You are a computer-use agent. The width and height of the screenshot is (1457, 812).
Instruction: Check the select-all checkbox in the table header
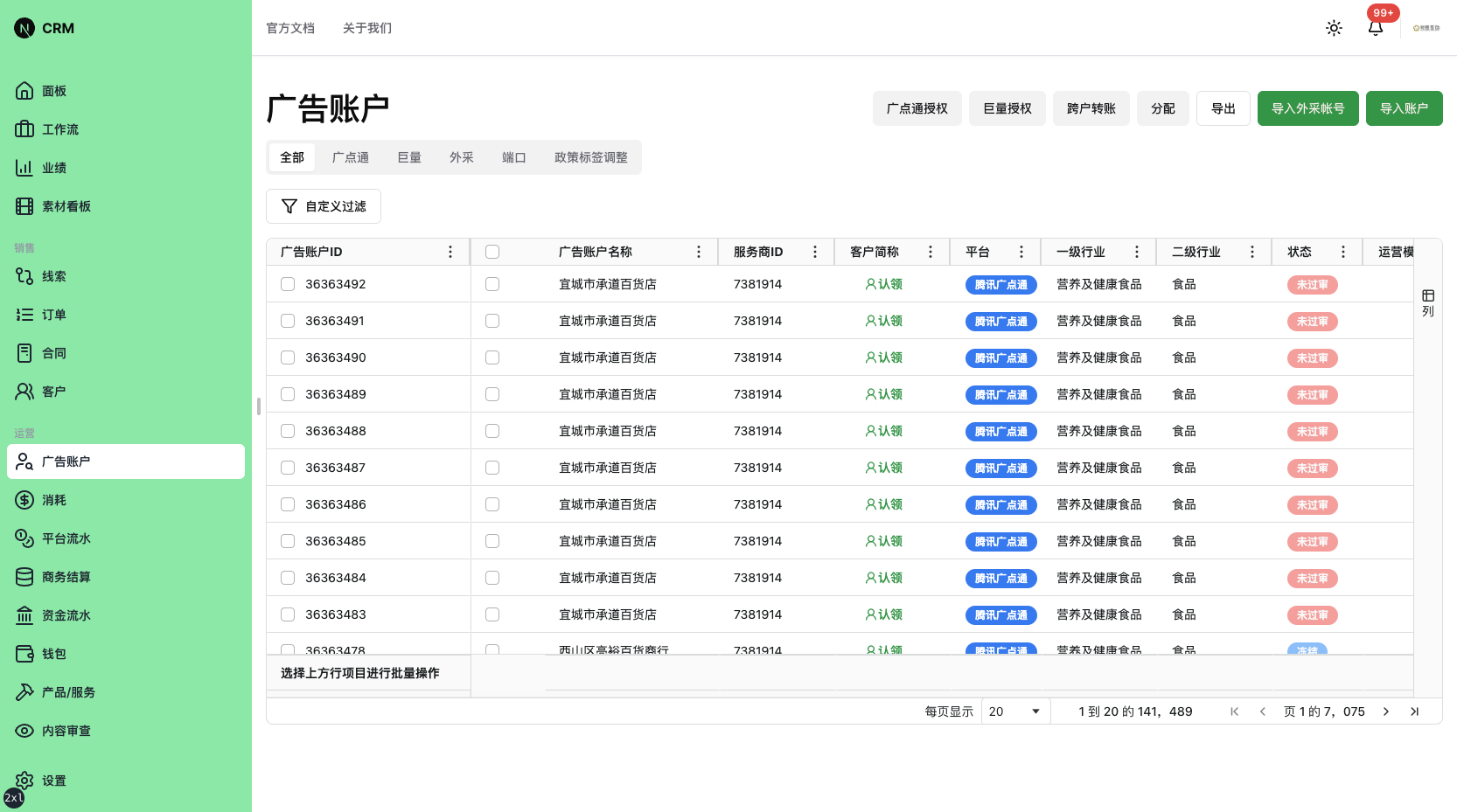(x=492, y=251)
